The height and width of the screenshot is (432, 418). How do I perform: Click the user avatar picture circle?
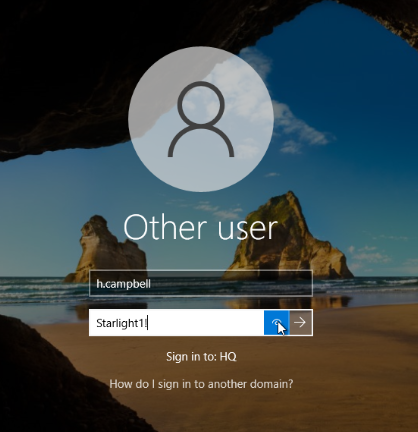coord(201,119)
